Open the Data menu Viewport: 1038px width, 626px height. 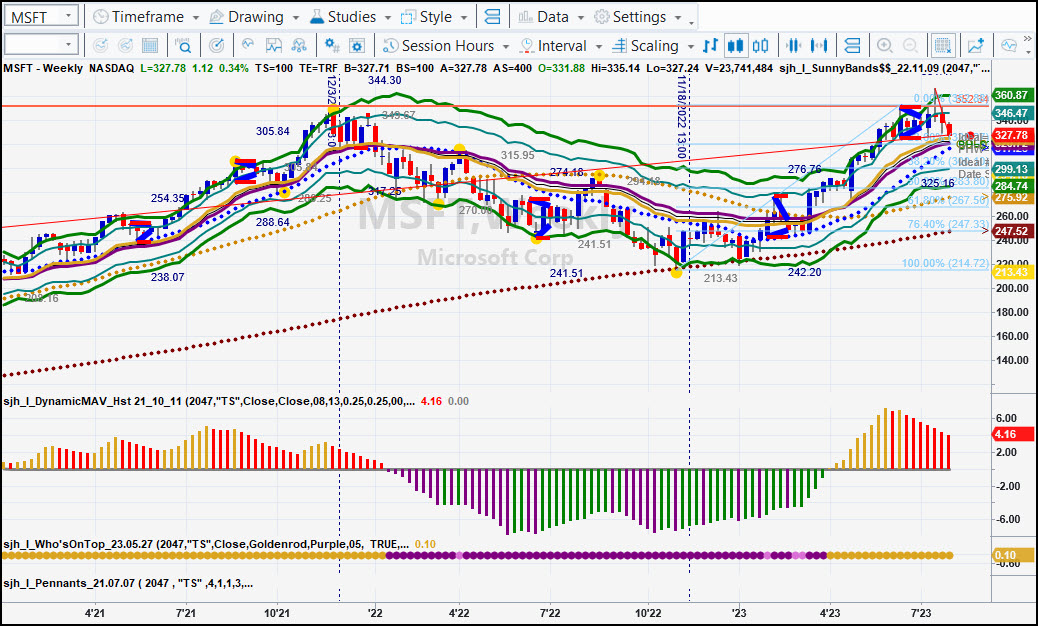click(551, 17)
